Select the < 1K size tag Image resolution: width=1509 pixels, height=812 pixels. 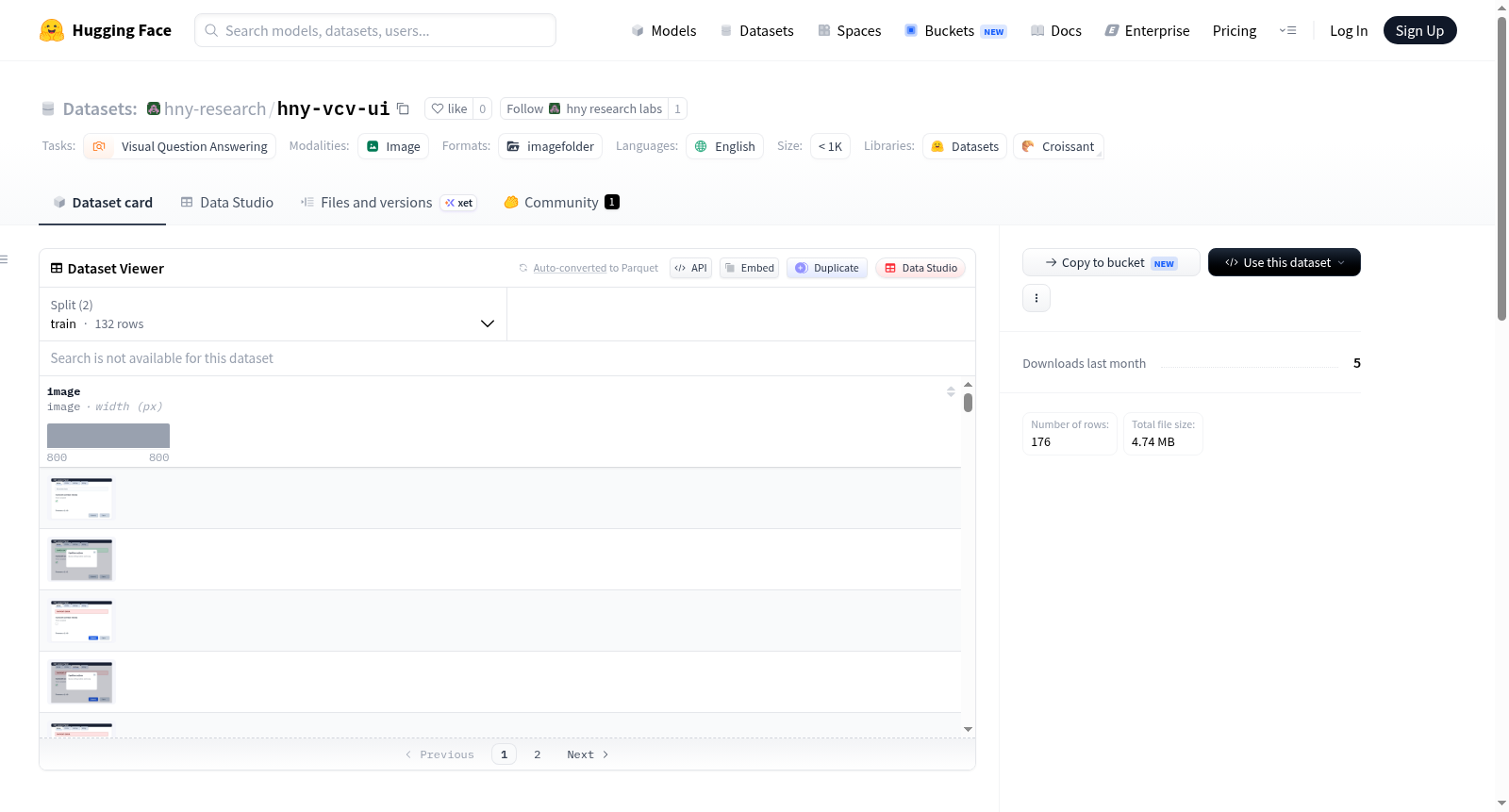(x=830, y=146)
